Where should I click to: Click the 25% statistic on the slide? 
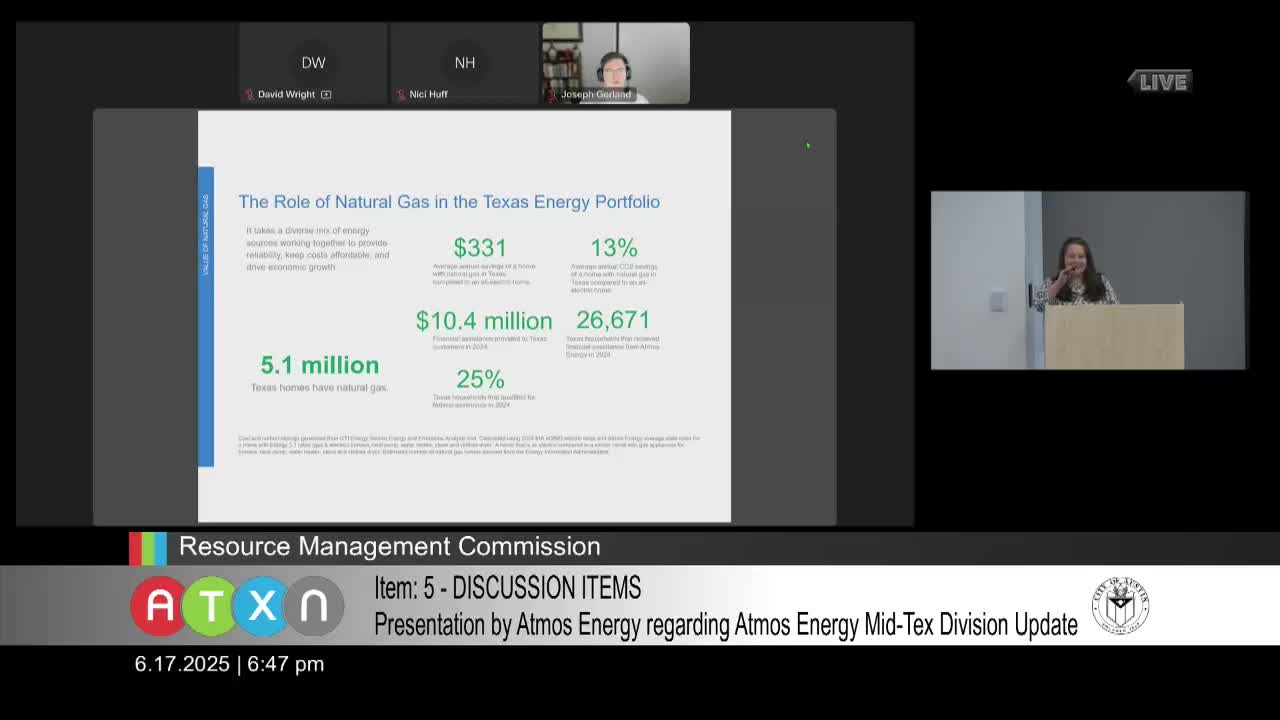point(480,380)
